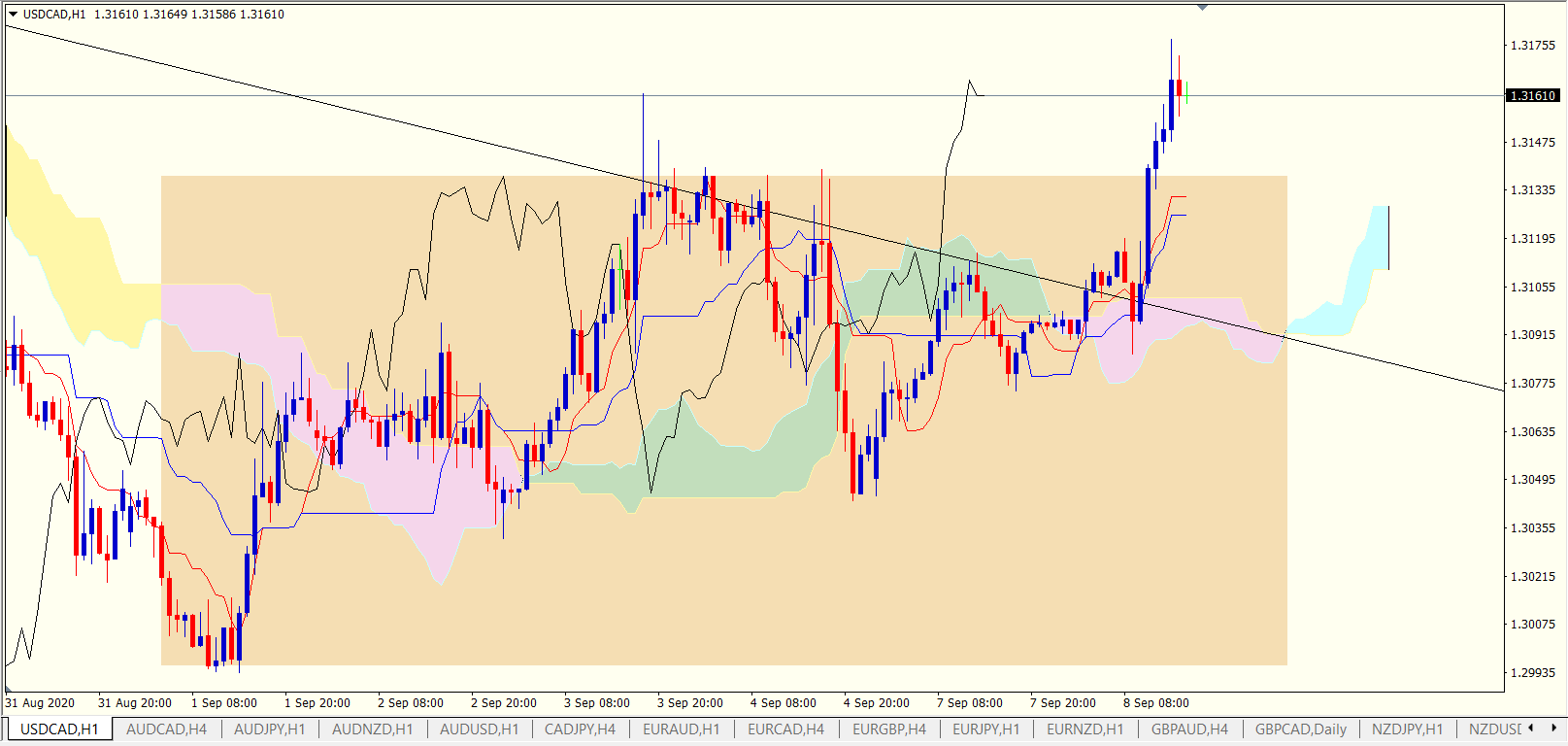Click the 1.31755 price scale label
This screenshot has width=1568, height=746.
pyautogui.click(x=1532, y=46)
